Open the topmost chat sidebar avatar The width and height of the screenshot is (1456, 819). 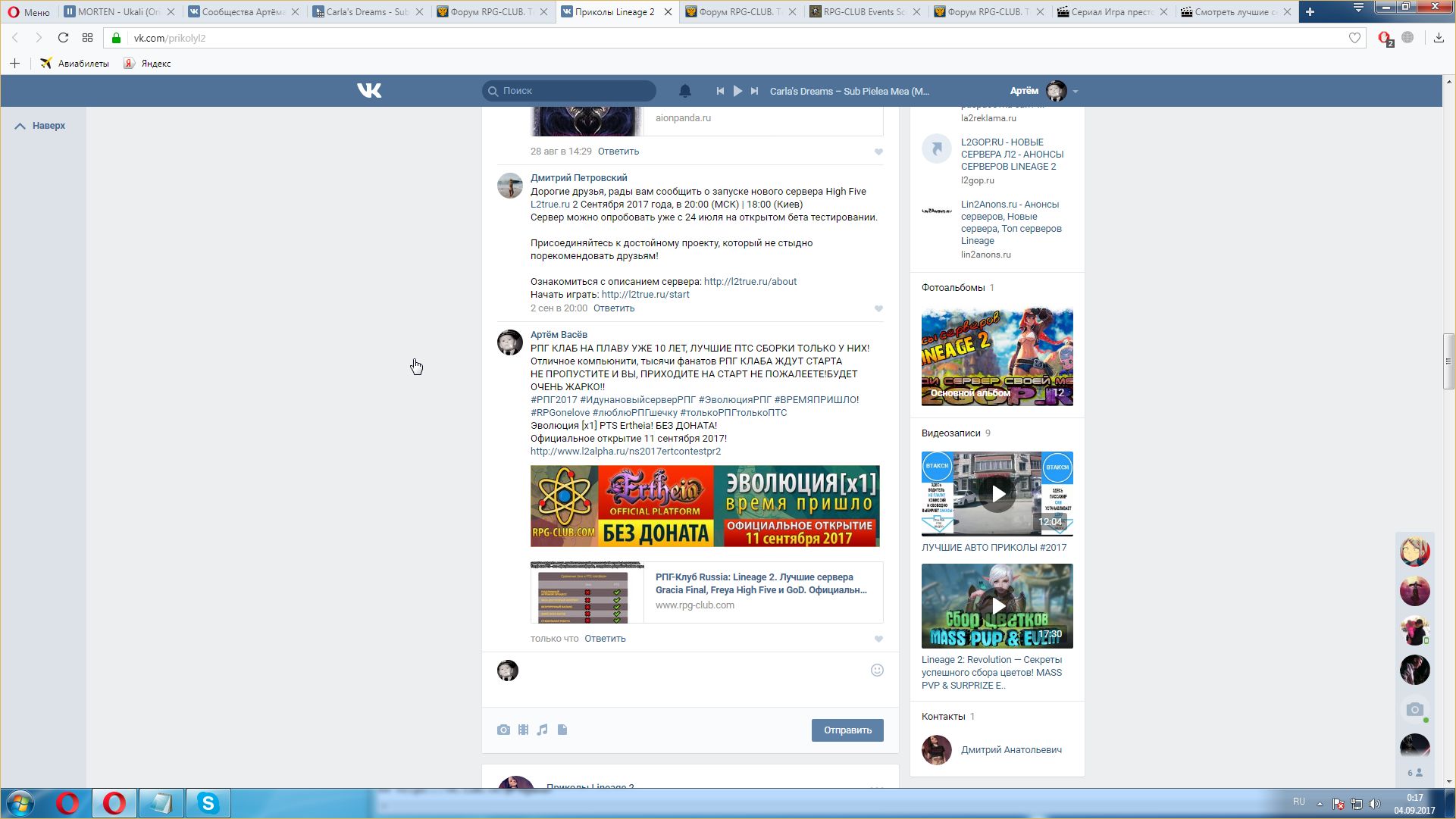pos(1414,552)
